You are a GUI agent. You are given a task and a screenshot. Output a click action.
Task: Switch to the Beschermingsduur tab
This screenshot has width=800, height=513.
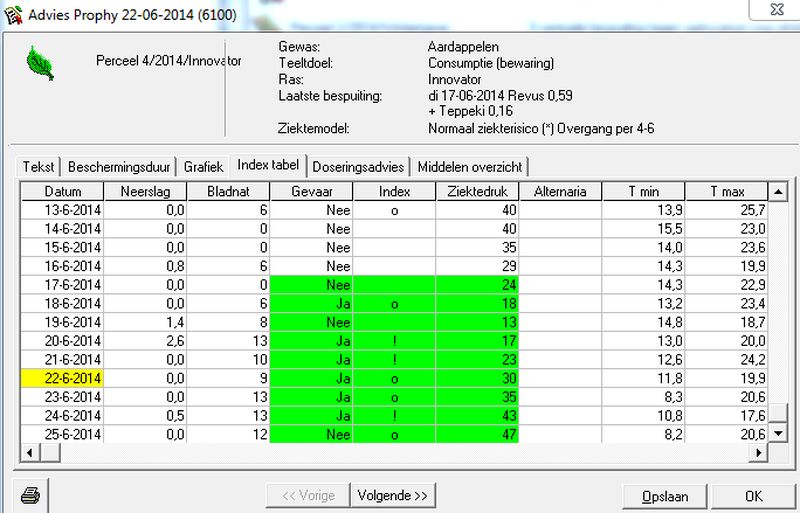[x=119, y=167]
